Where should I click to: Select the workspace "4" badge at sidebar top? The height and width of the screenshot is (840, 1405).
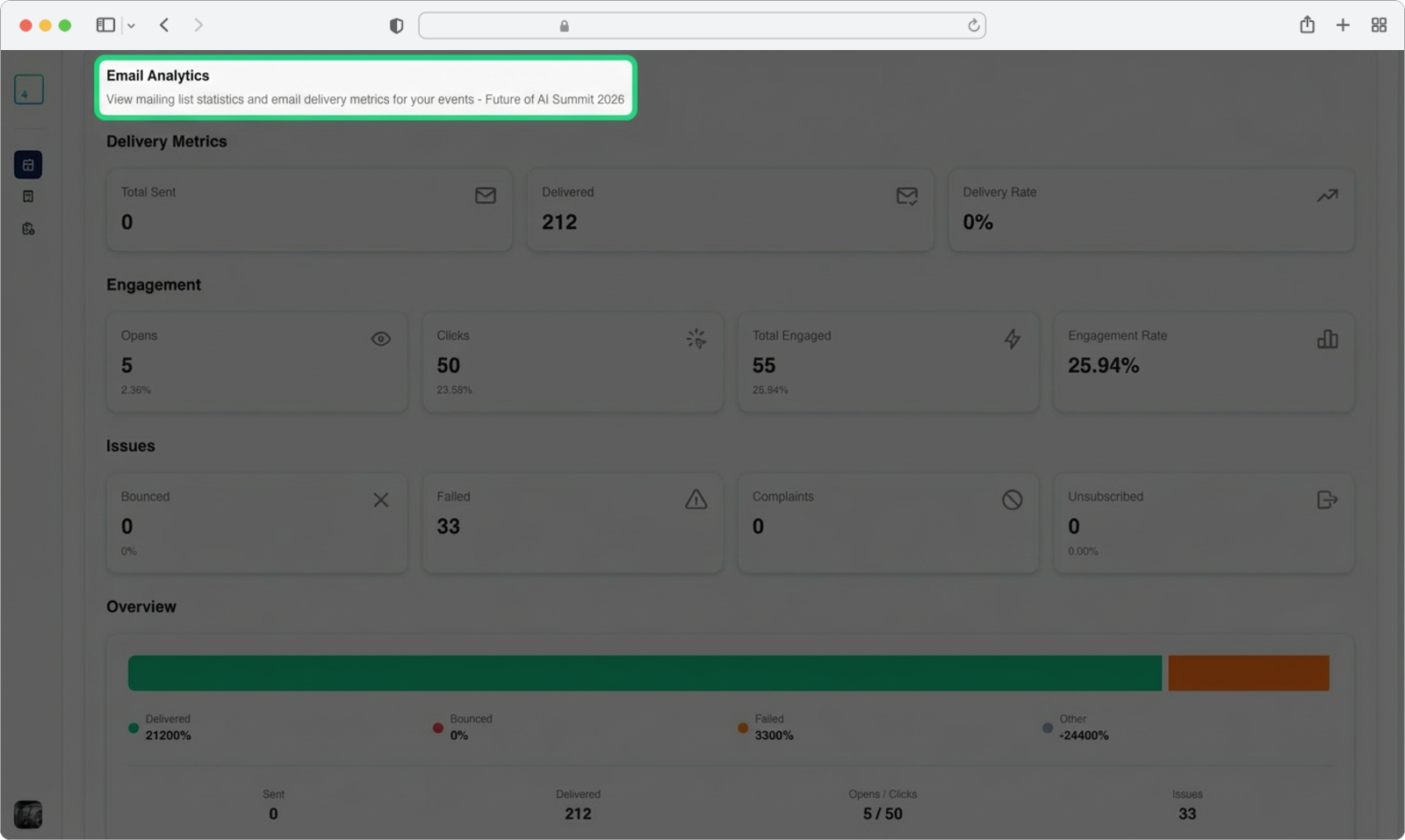coord(28,90)
